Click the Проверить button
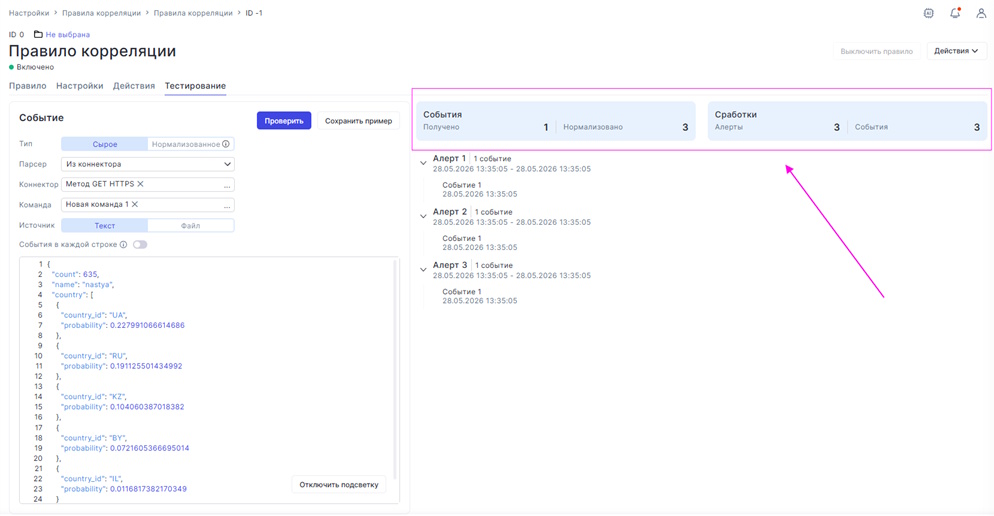The height and width of the screenshot is (516, 994). click(284, 120)
